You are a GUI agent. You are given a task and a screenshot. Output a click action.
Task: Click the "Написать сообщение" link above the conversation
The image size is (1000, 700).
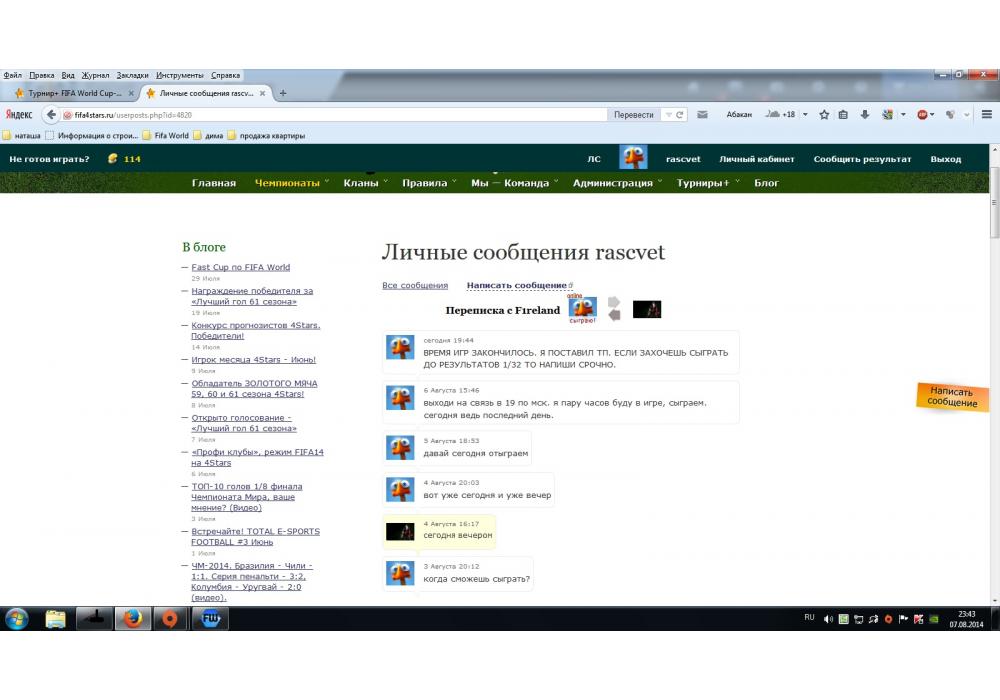tap(517, 286)
